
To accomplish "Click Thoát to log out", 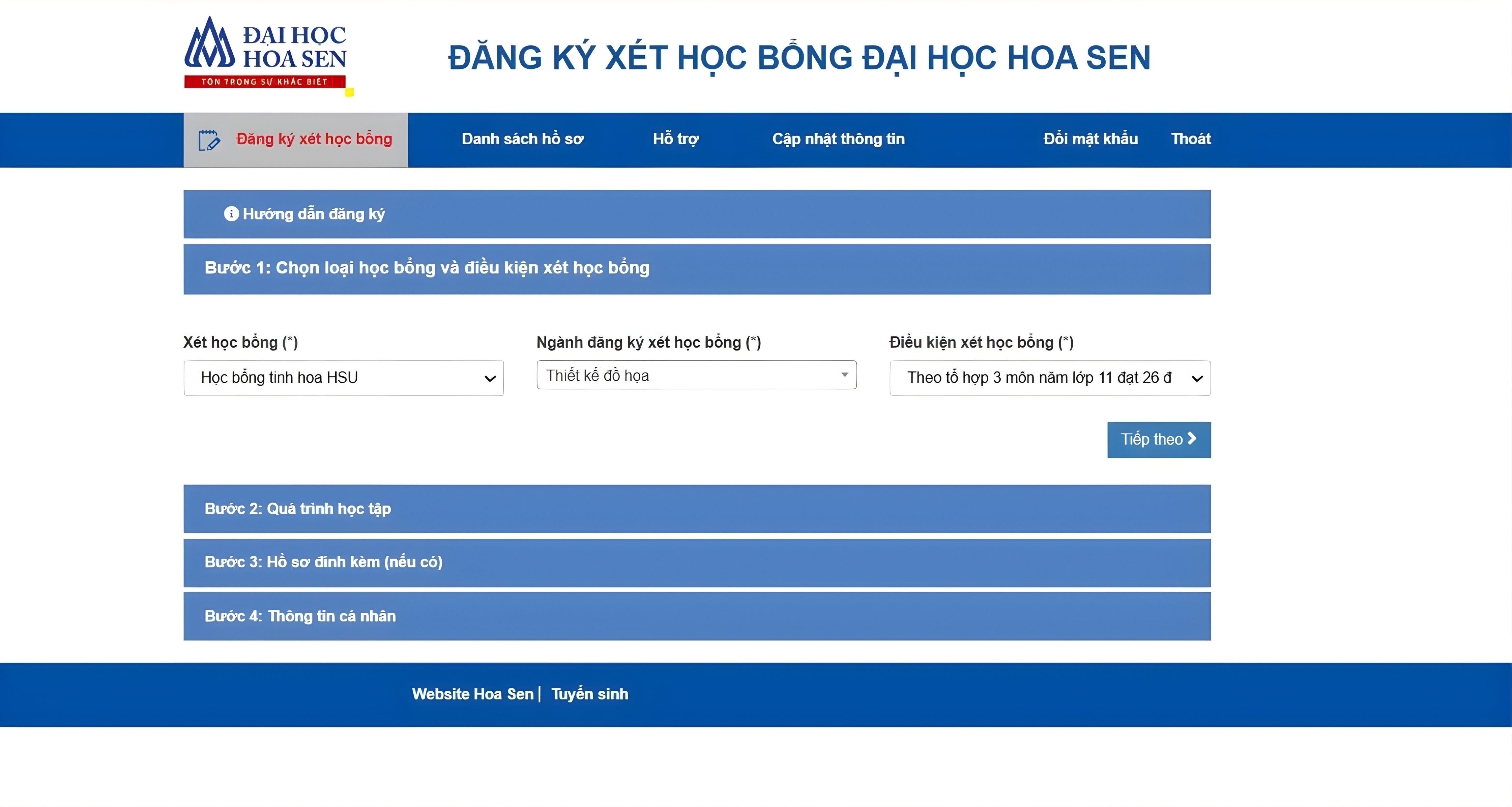I will (1191, 139).
